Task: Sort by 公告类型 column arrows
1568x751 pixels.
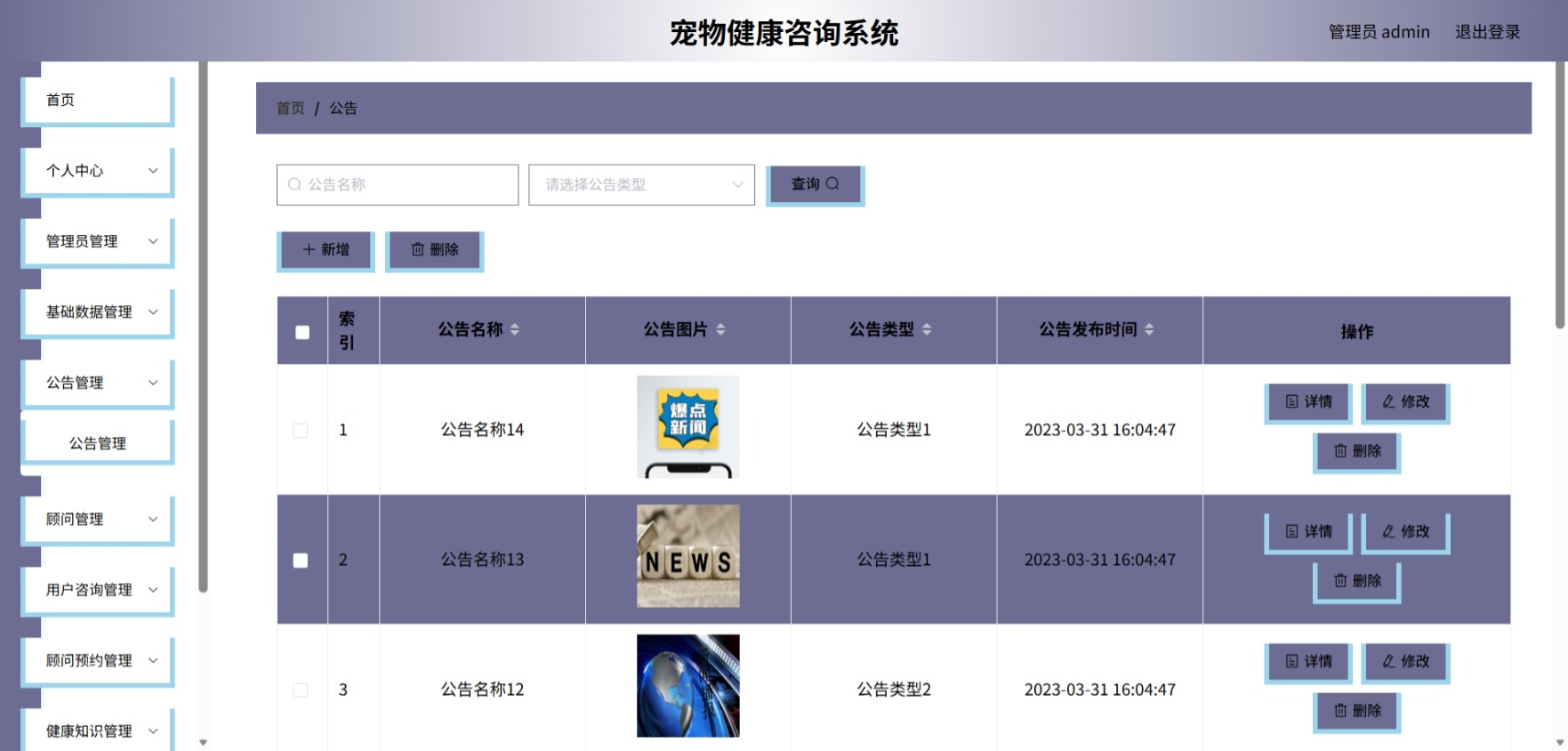Action: (x=927, y=329)
